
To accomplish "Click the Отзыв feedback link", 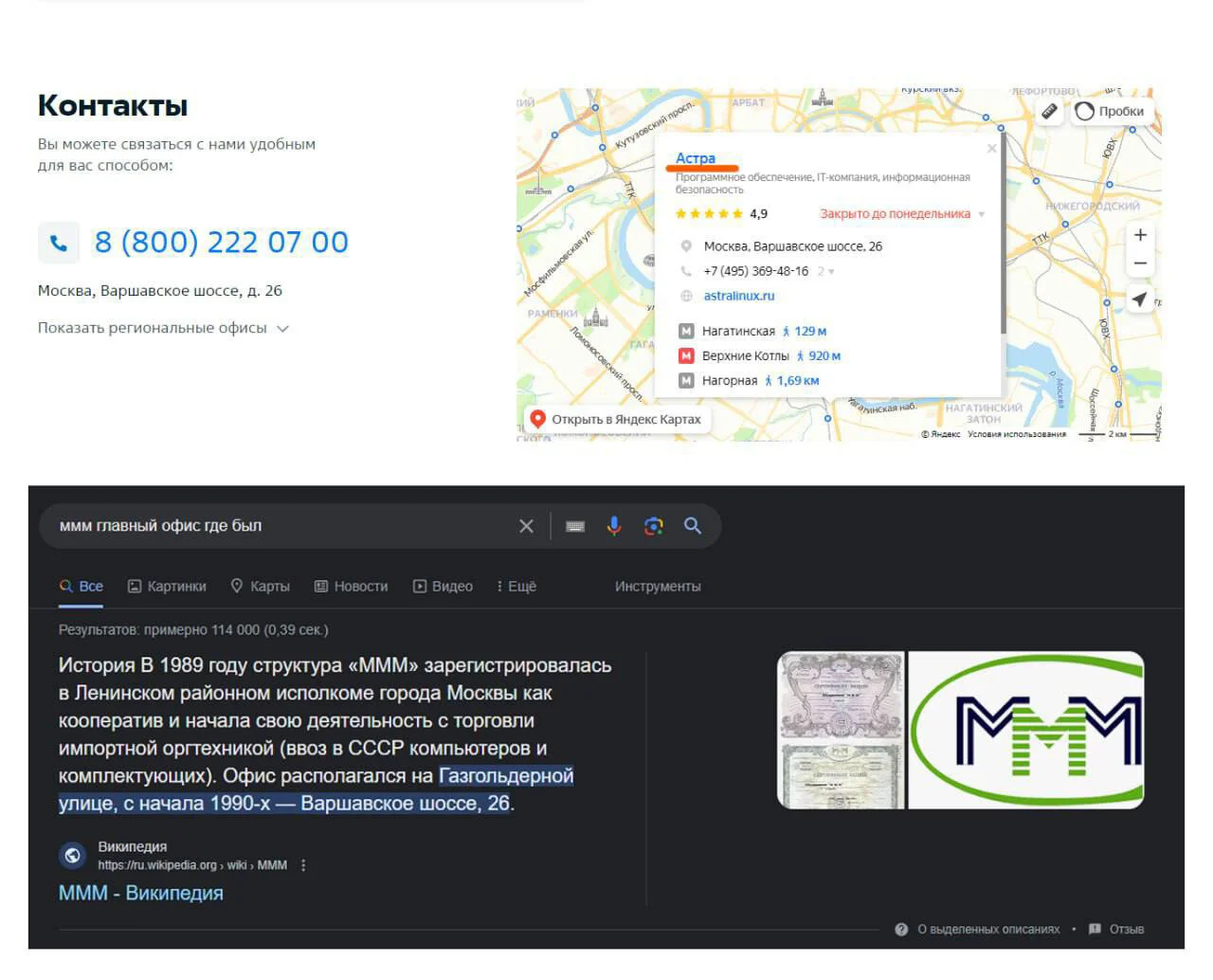I will pyautogui.click(x=1116, y=930).
